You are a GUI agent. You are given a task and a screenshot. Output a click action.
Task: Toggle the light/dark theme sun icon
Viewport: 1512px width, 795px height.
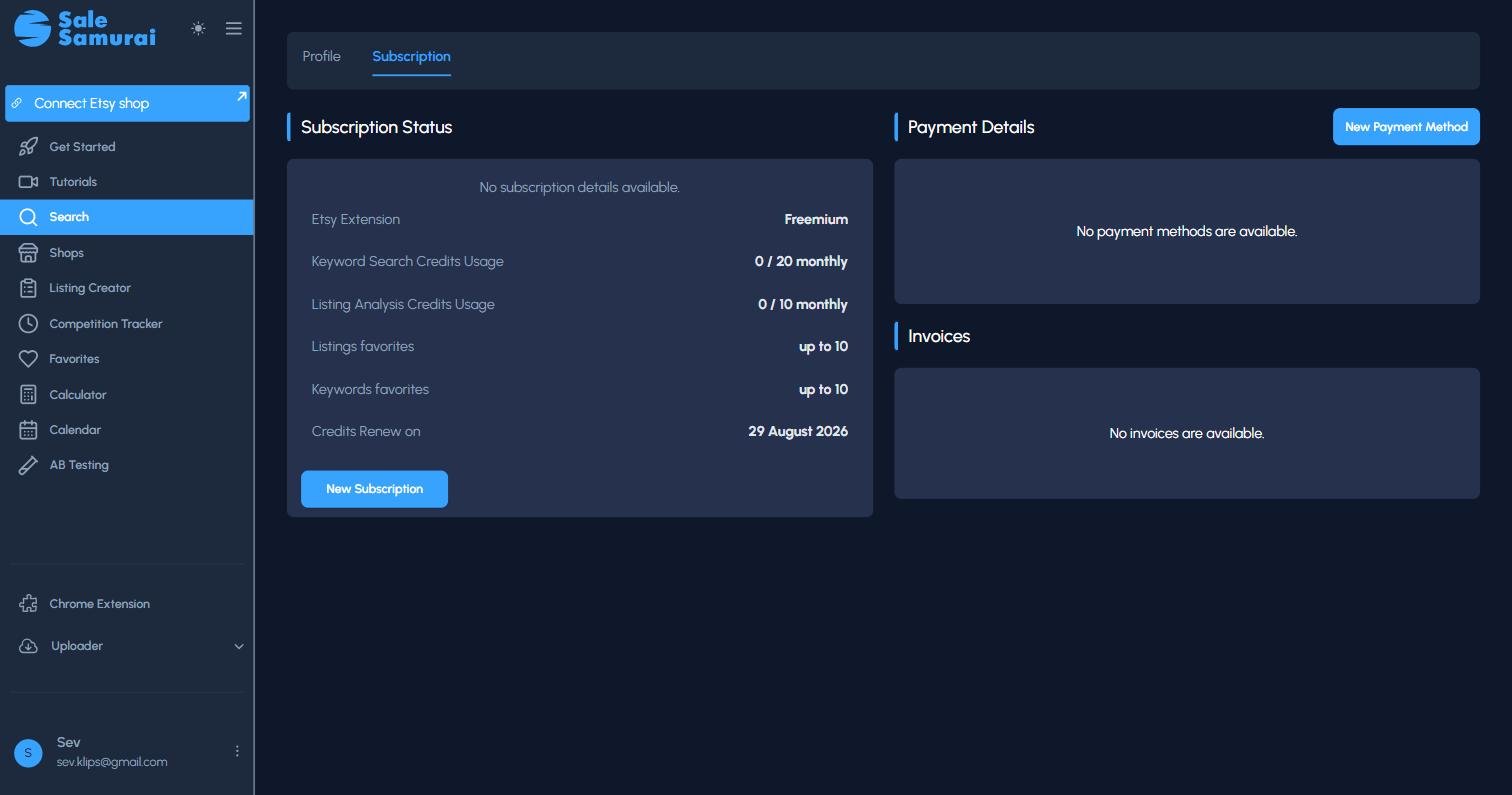198,29
